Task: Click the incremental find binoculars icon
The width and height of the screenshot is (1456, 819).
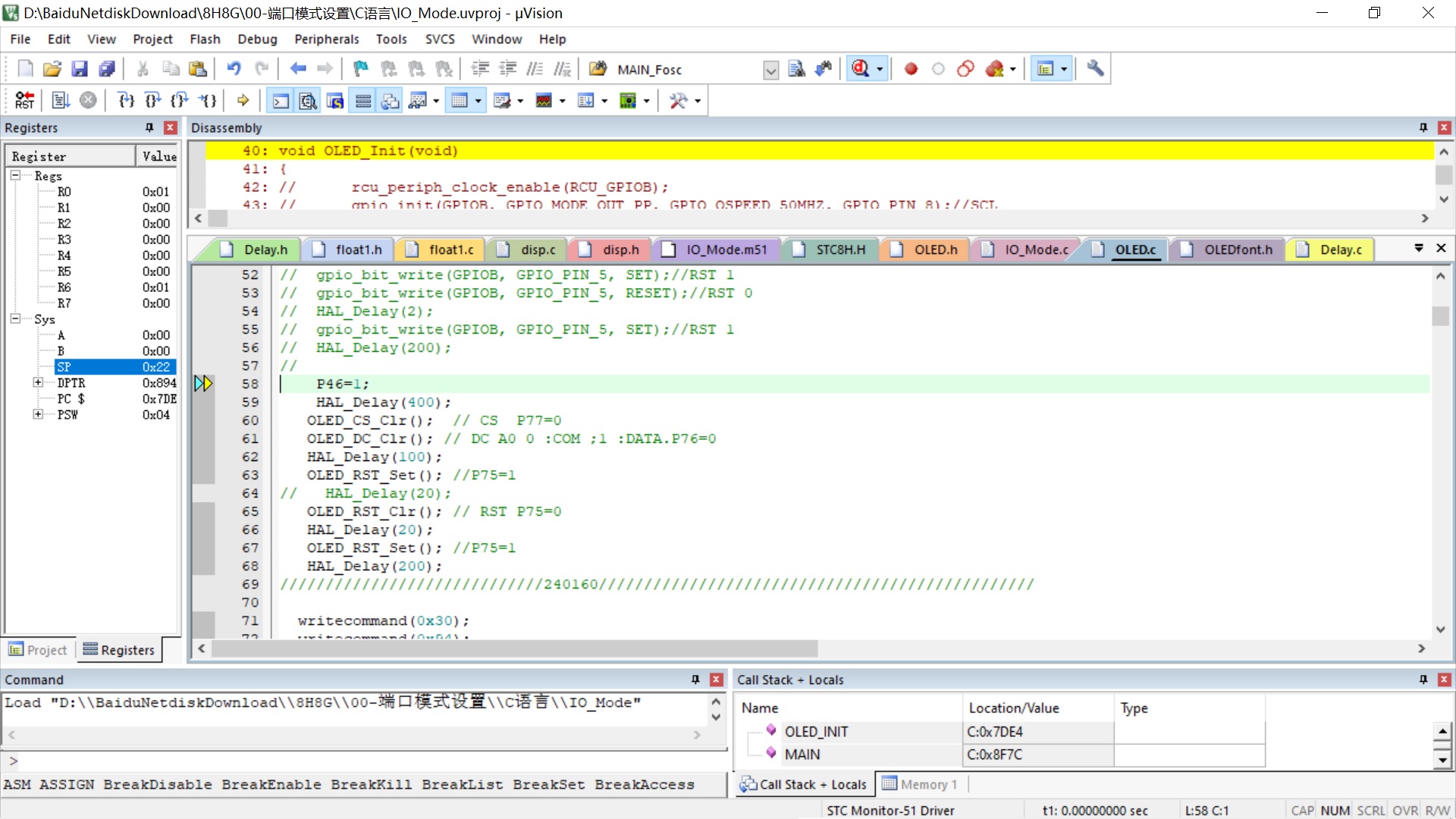Action: click(824, 69)
